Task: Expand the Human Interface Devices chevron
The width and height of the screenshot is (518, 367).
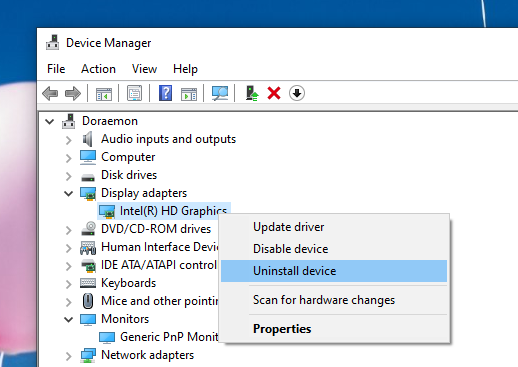Action: click(x=69, y=248)
